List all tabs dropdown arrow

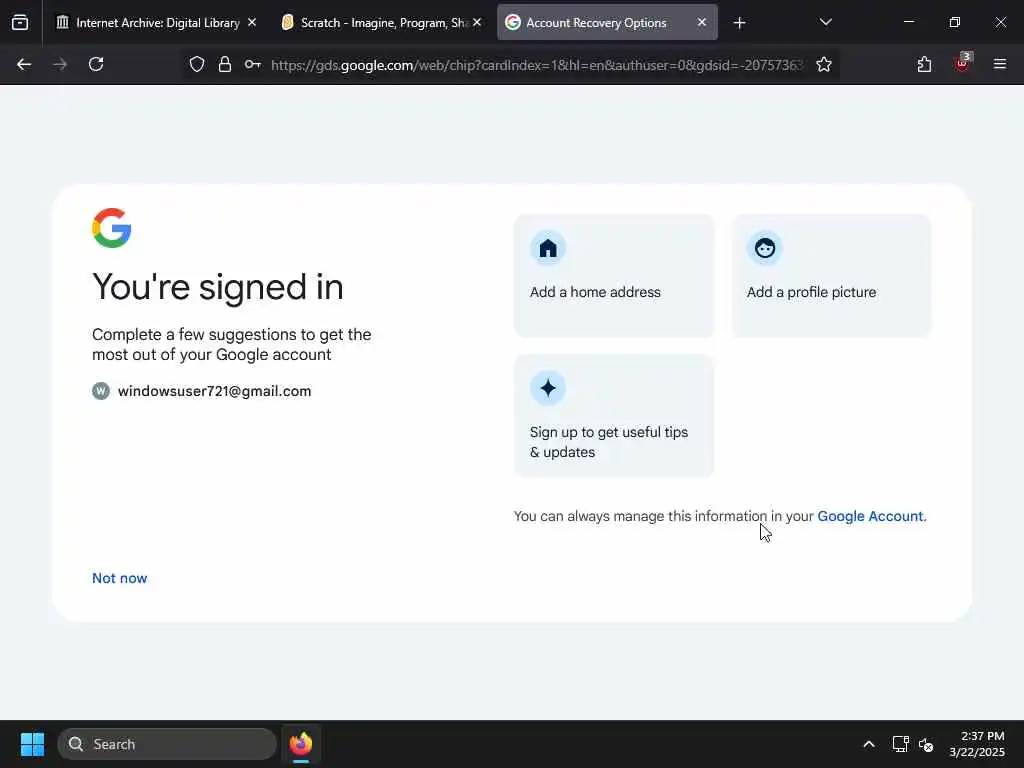point(825,22)
